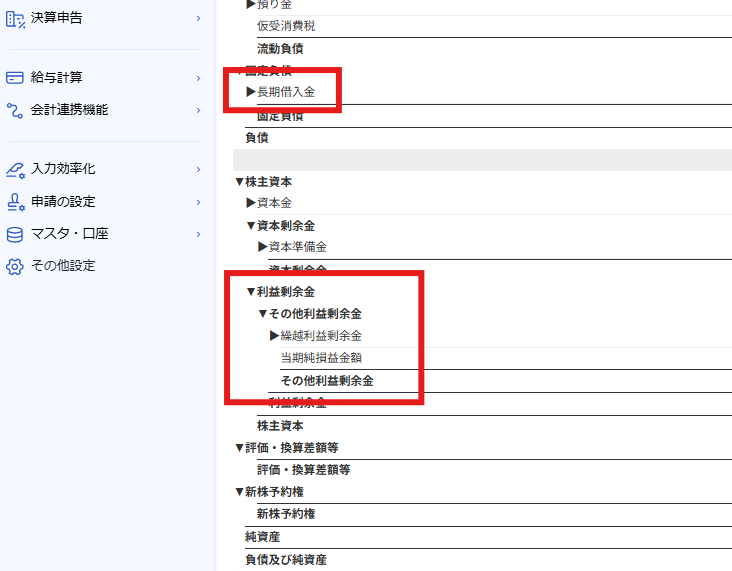Click the 申請の設定 stamp icon
This screenshot has height=571, width=732.
click(15, 201)
